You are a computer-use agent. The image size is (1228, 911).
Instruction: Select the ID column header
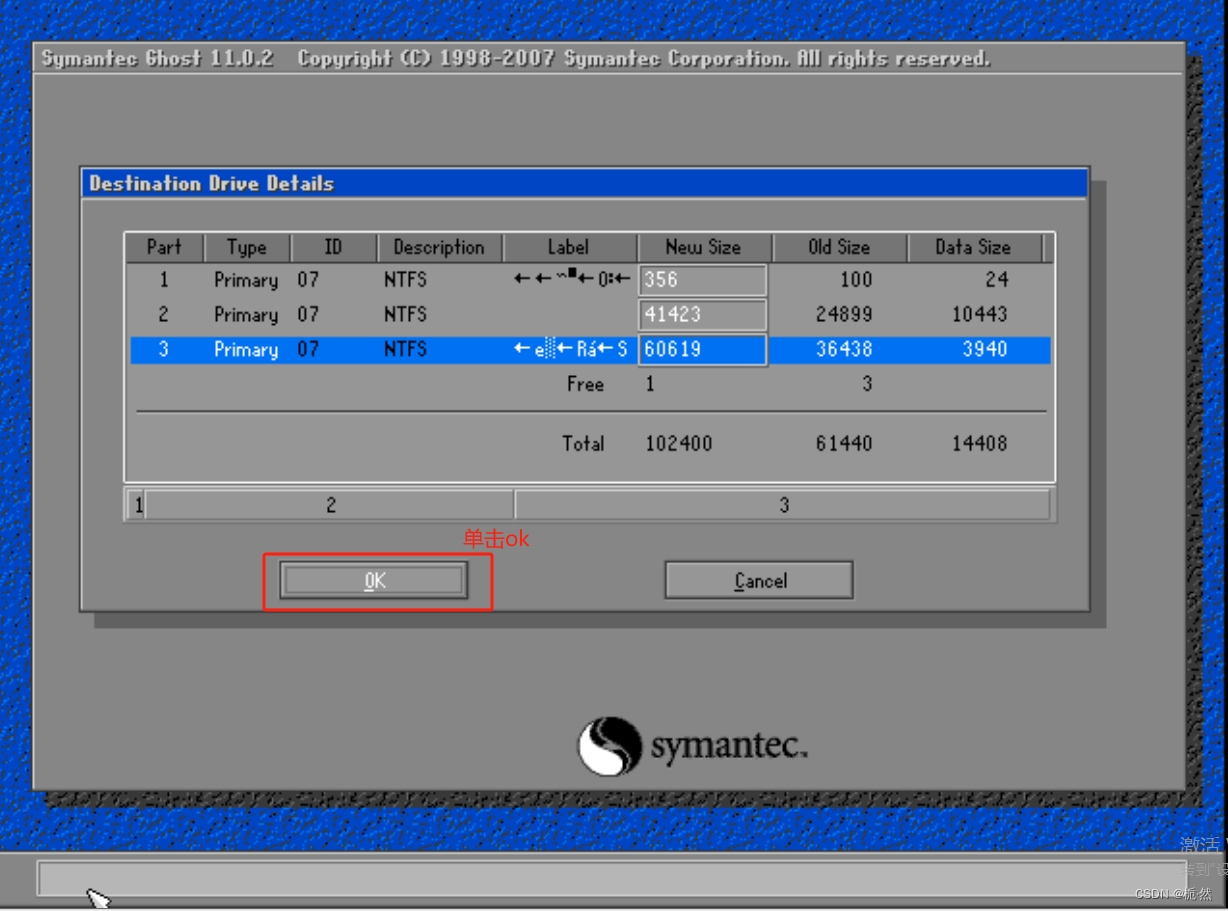333,247
